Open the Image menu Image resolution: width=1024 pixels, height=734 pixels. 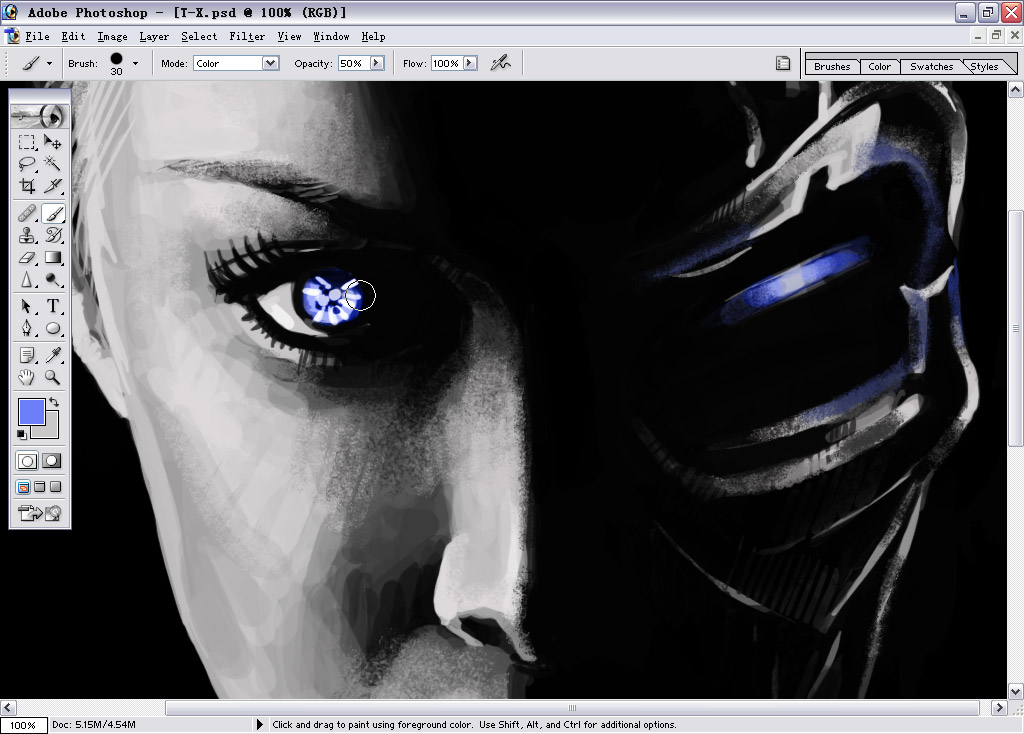pos(112,37)
